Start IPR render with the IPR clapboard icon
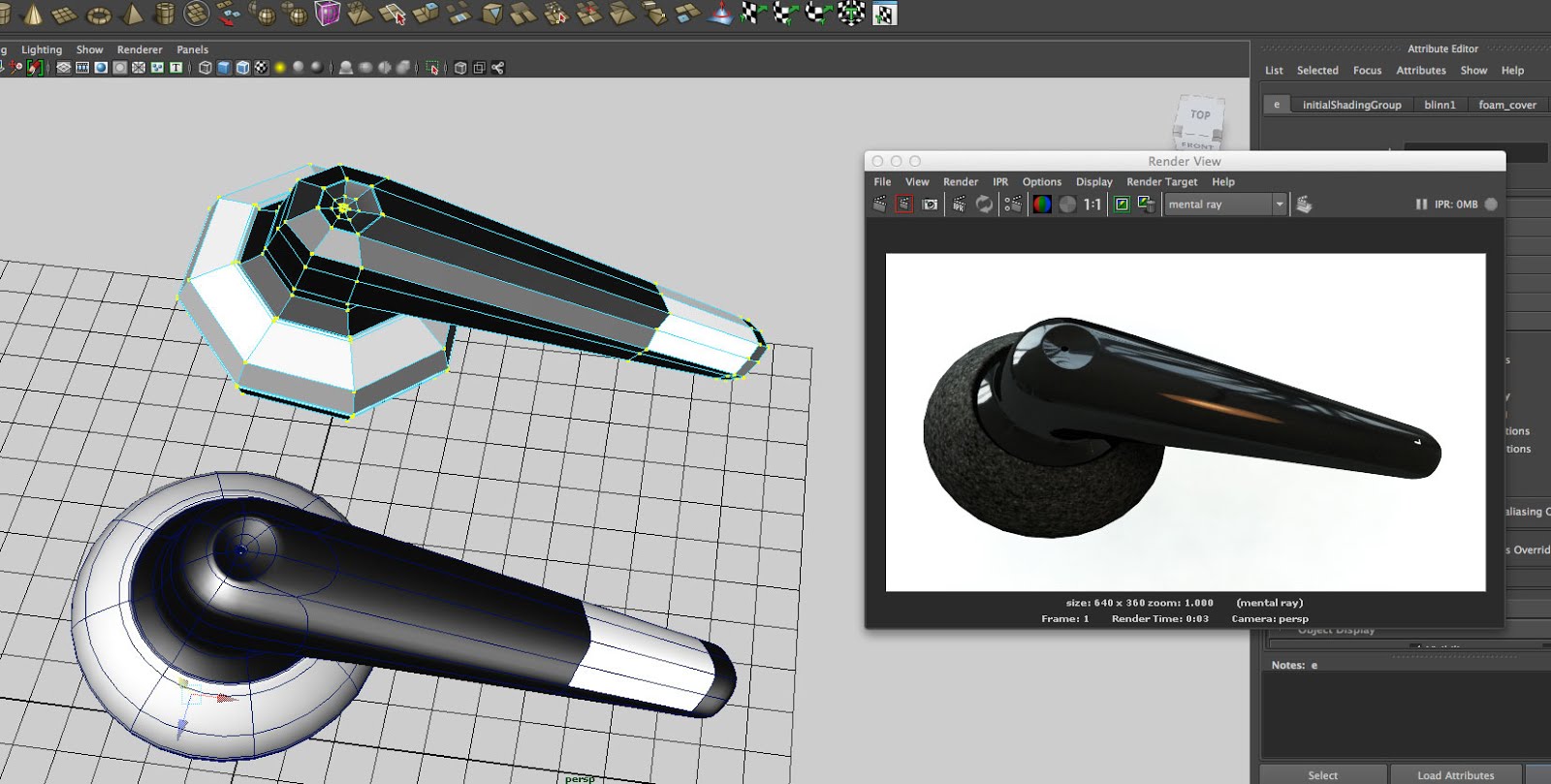The width and height of the screenshot is (1551, 784). [959, 204]
